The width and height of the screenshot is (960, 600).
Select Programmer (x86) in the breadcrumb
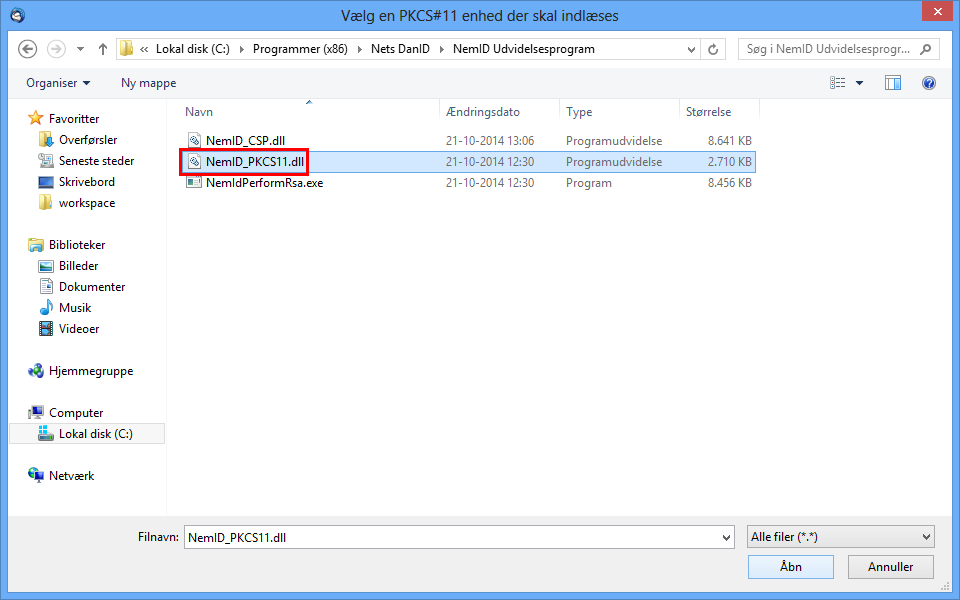(x=300, y=49)
